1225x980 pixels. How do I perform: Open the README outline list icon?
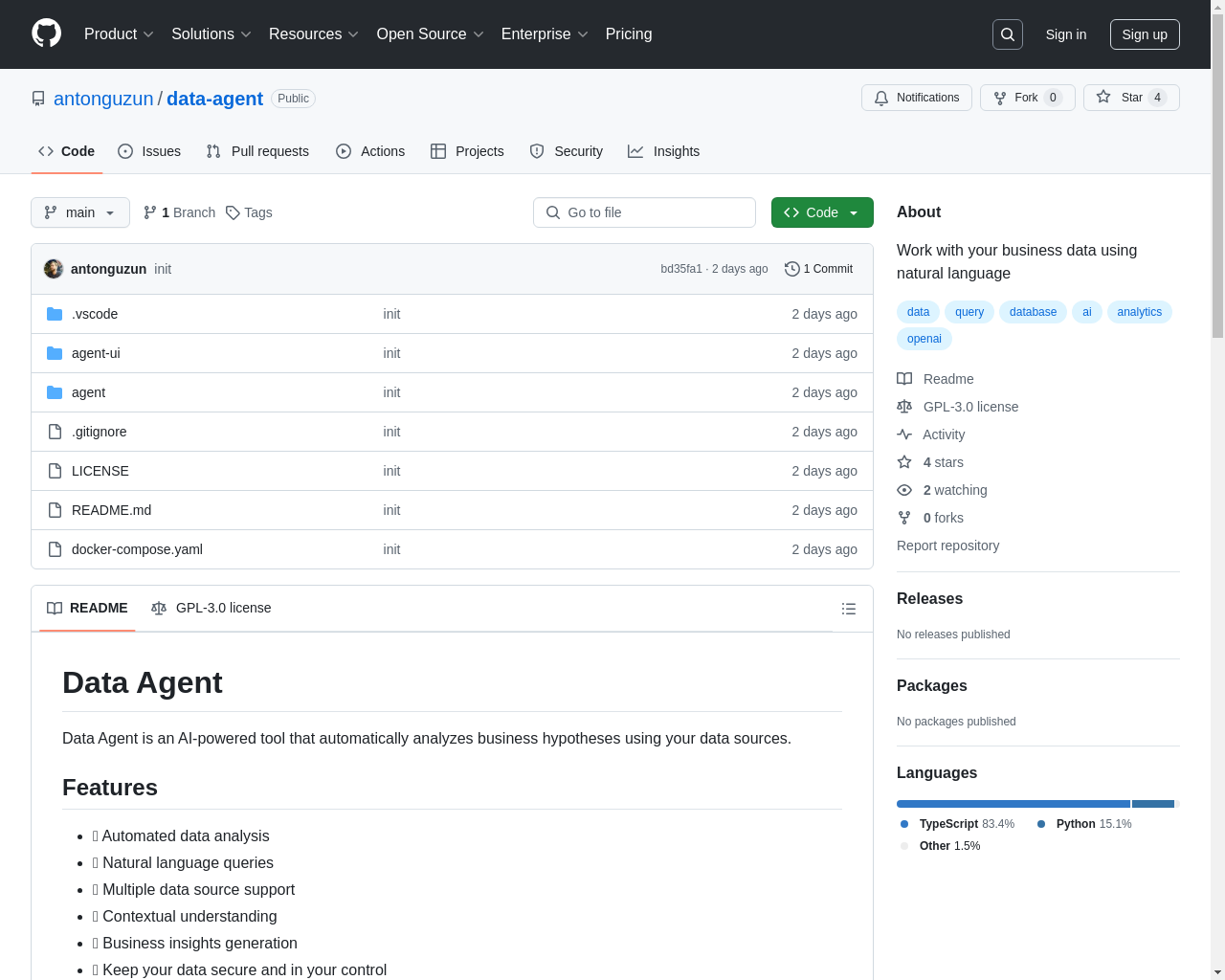(x=848, y=609)
